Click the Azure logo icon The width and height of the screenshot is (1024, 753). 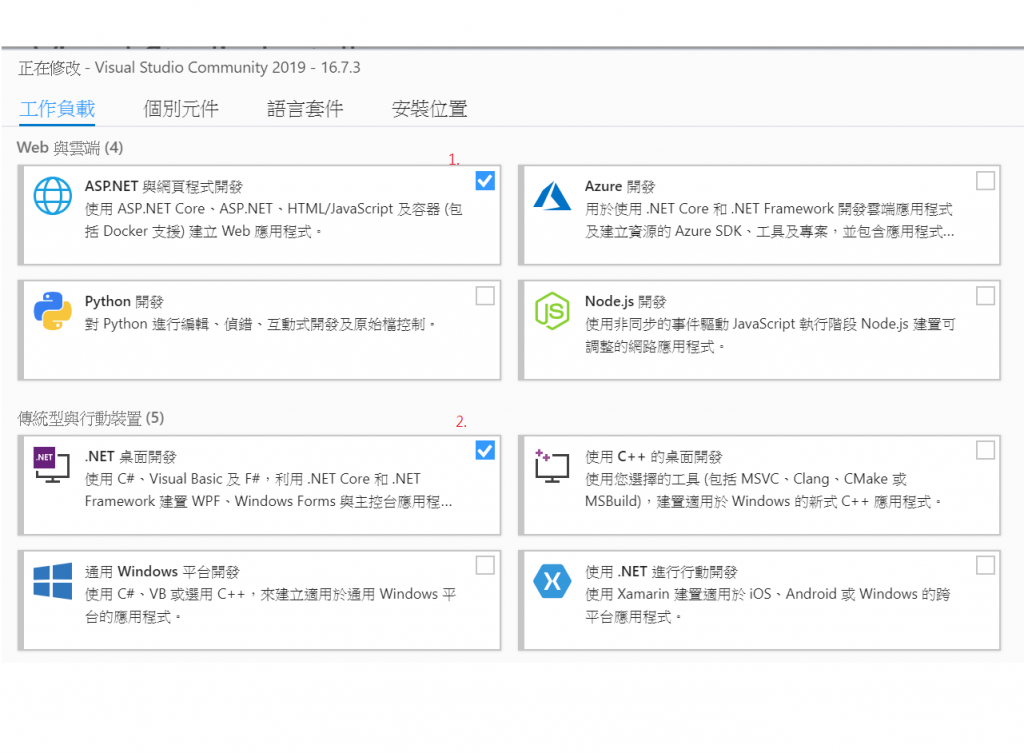(x=552, y=196)
